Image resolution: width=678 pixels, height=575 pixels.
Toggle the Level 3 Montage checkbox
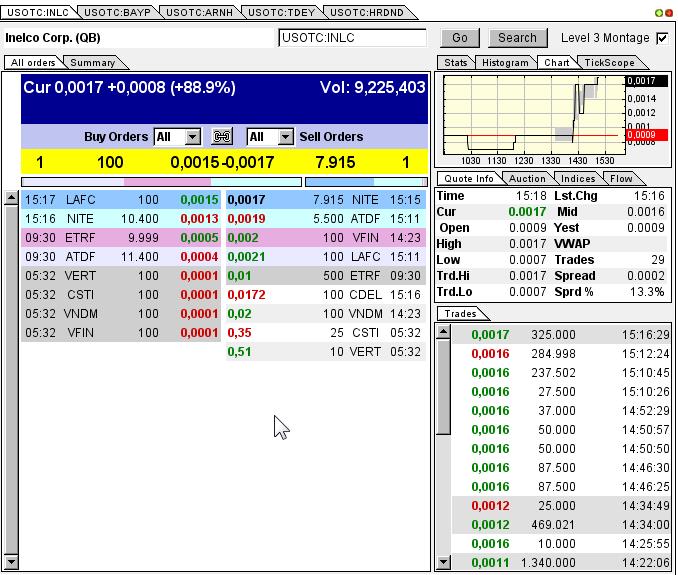click(662, 38)
